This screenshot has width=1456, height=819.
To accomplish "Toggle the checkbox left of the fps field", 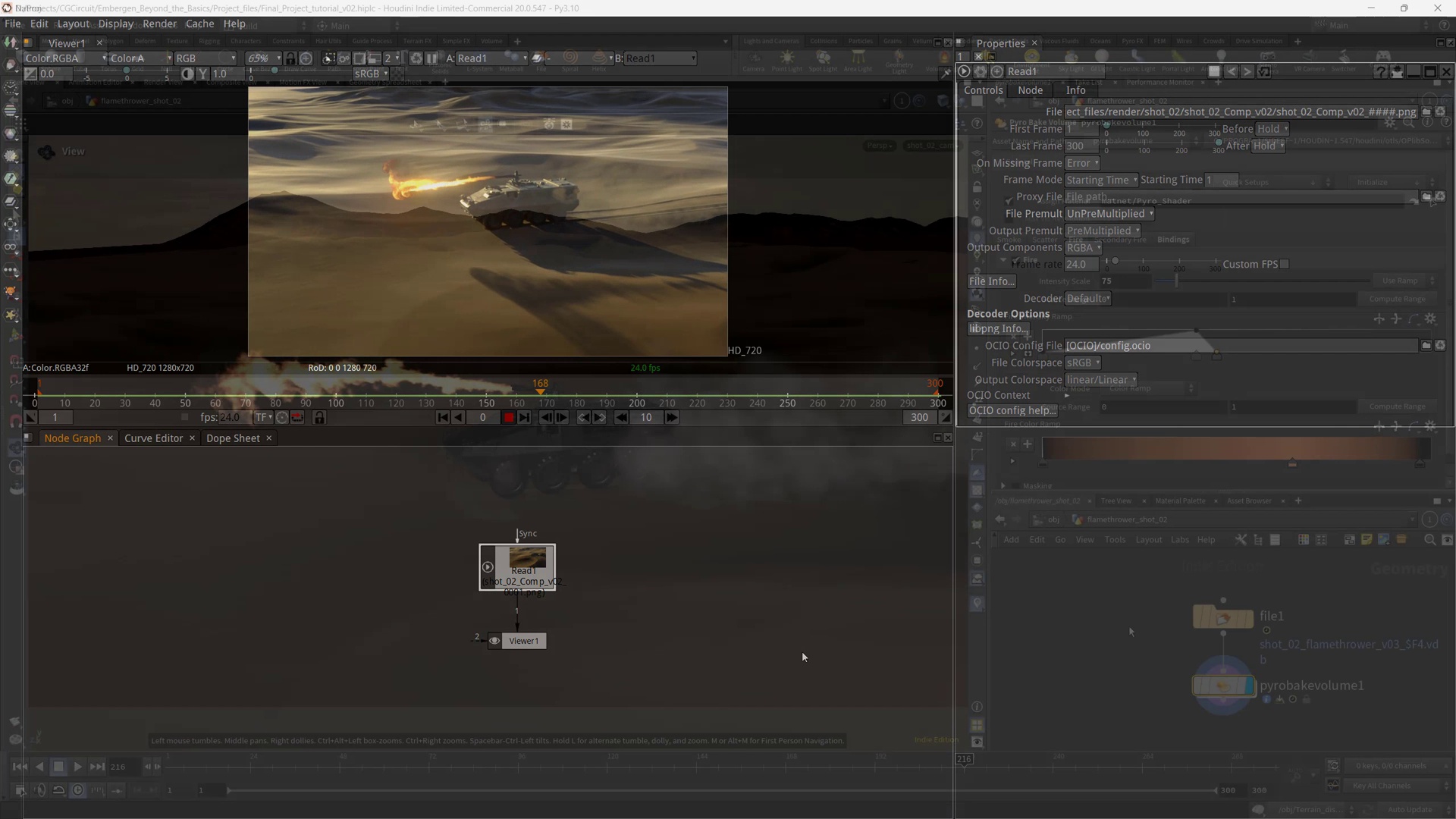I will pos(184,417).
